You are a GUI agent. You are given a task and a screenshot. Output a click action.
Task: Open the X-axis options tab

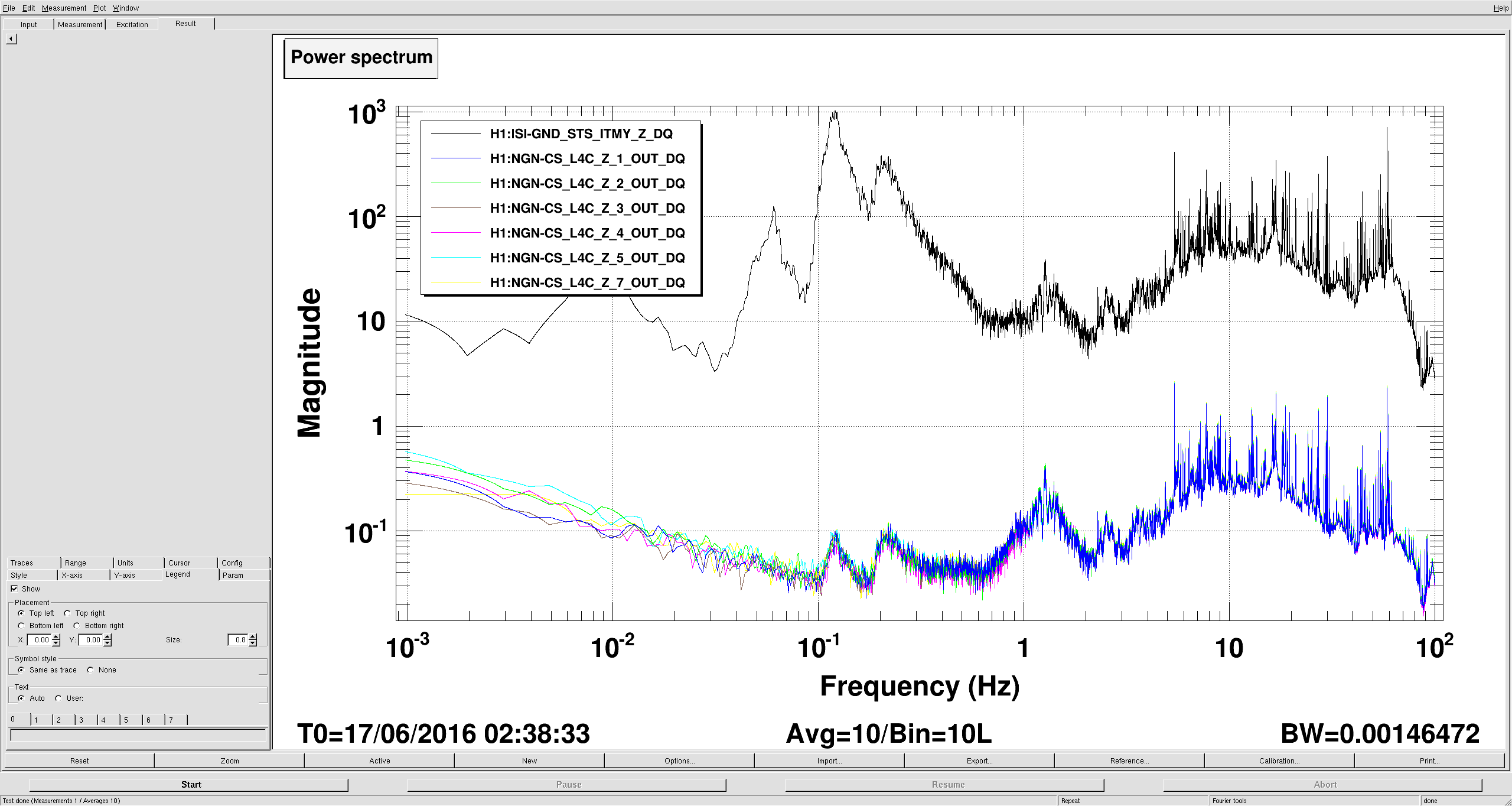pyautogui.click(x=83, y=576)
